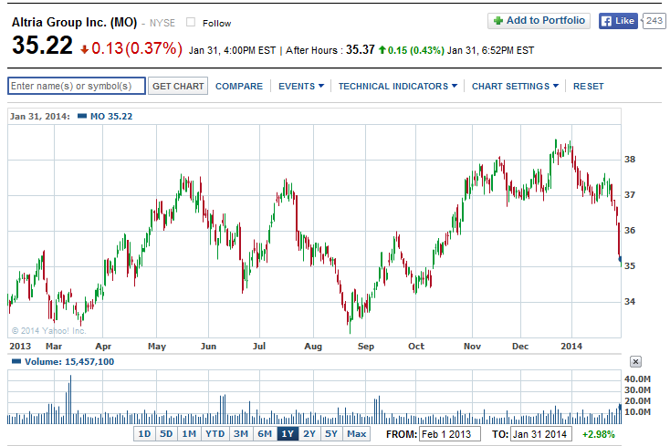Select the 6M time range
The height and width of the screenshot is (446, 670).
(x=264, y=434)
